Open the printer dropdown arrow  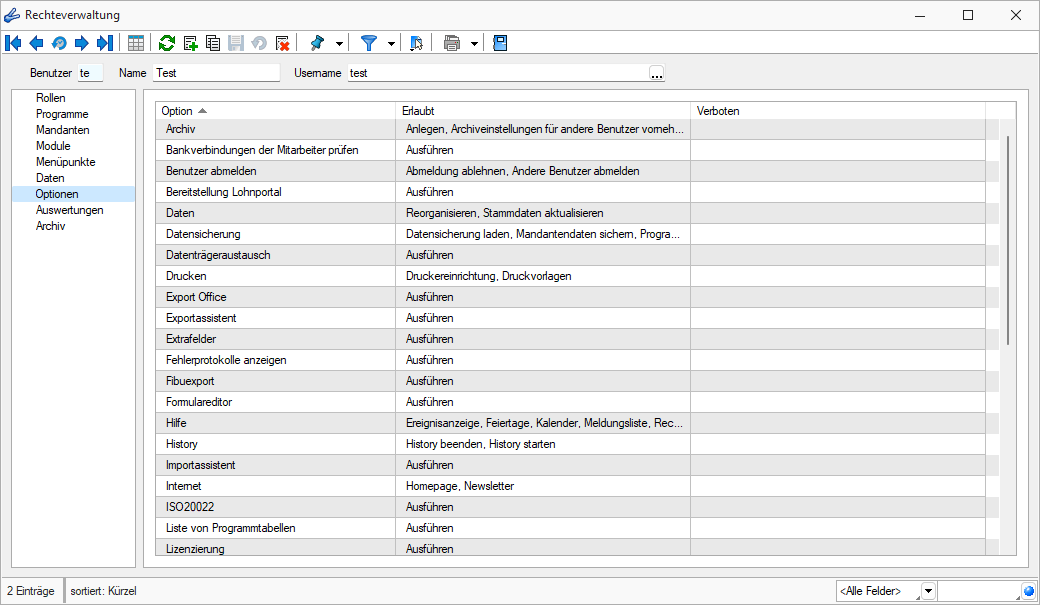[474, 44]
